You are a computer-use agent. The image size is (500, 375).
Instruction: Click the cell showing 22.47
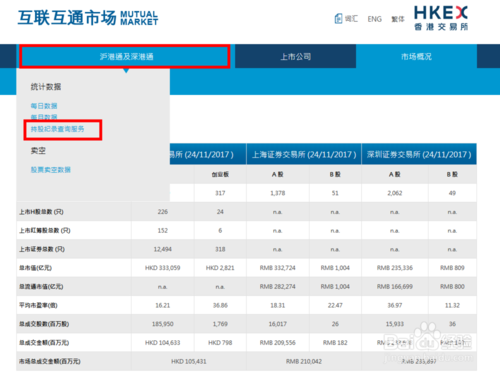[335, 305]
